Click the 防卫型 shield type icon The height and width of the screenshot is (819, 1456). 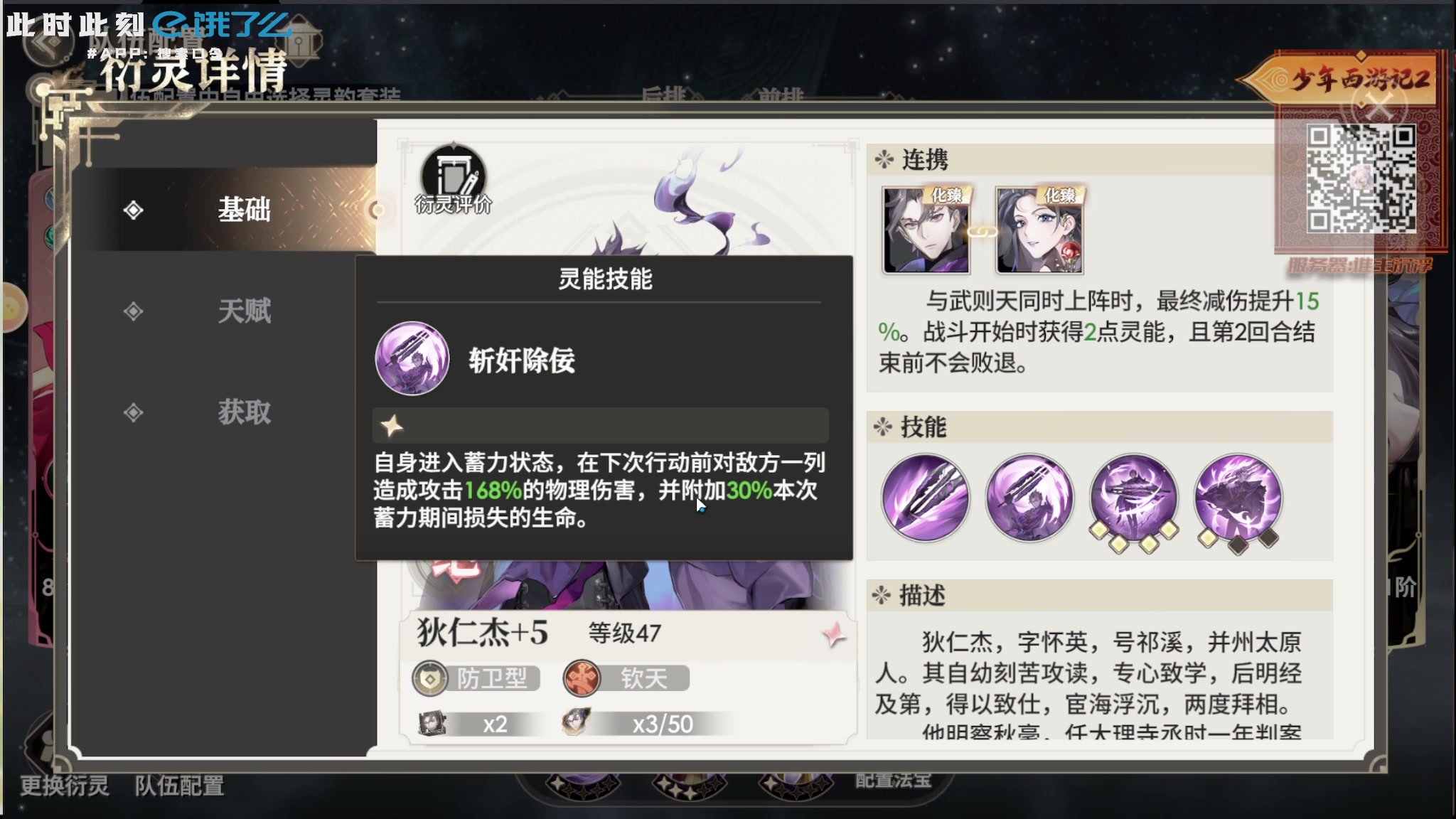(x=430, y=678)
